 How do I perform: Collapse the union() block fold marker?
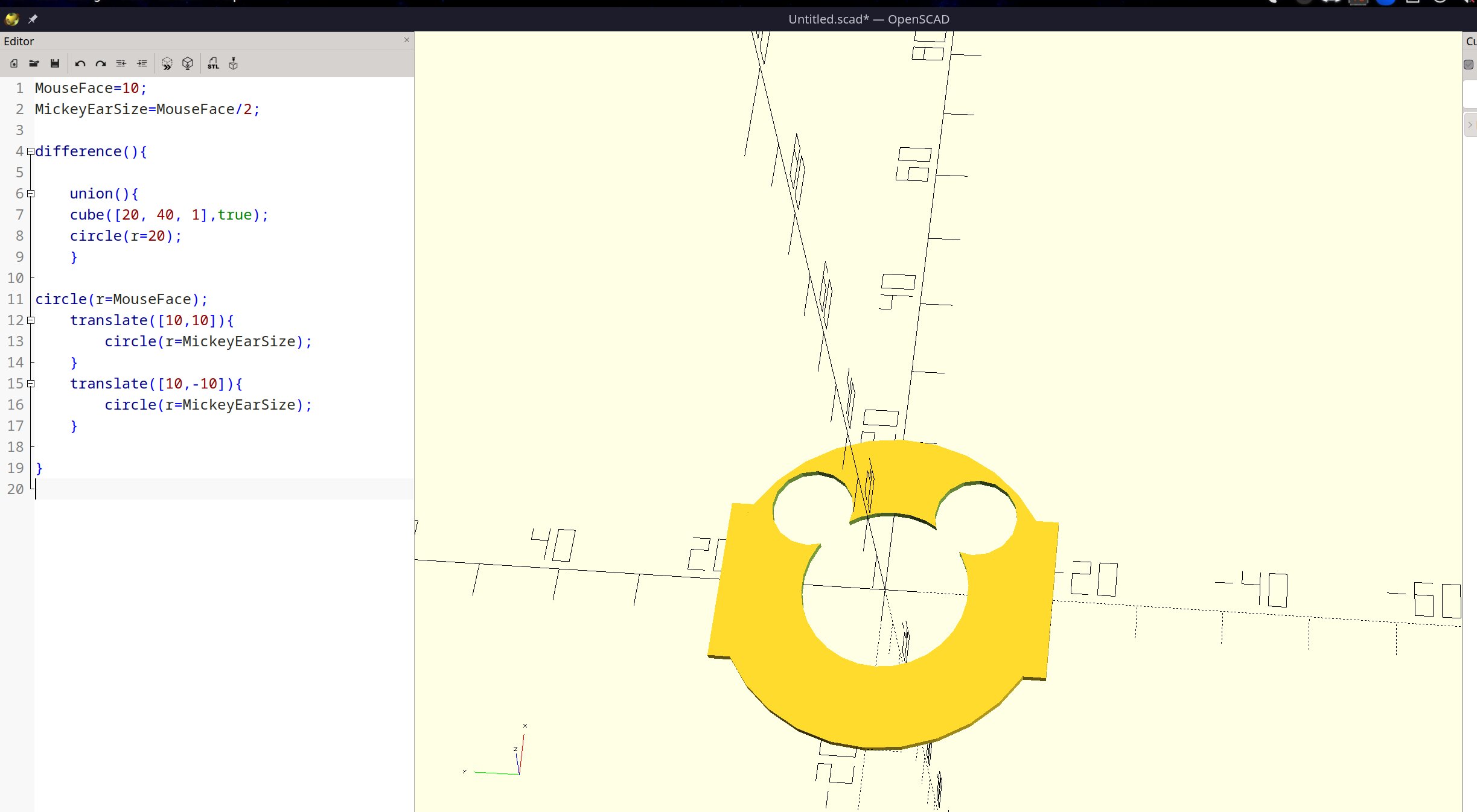[31, 194]
